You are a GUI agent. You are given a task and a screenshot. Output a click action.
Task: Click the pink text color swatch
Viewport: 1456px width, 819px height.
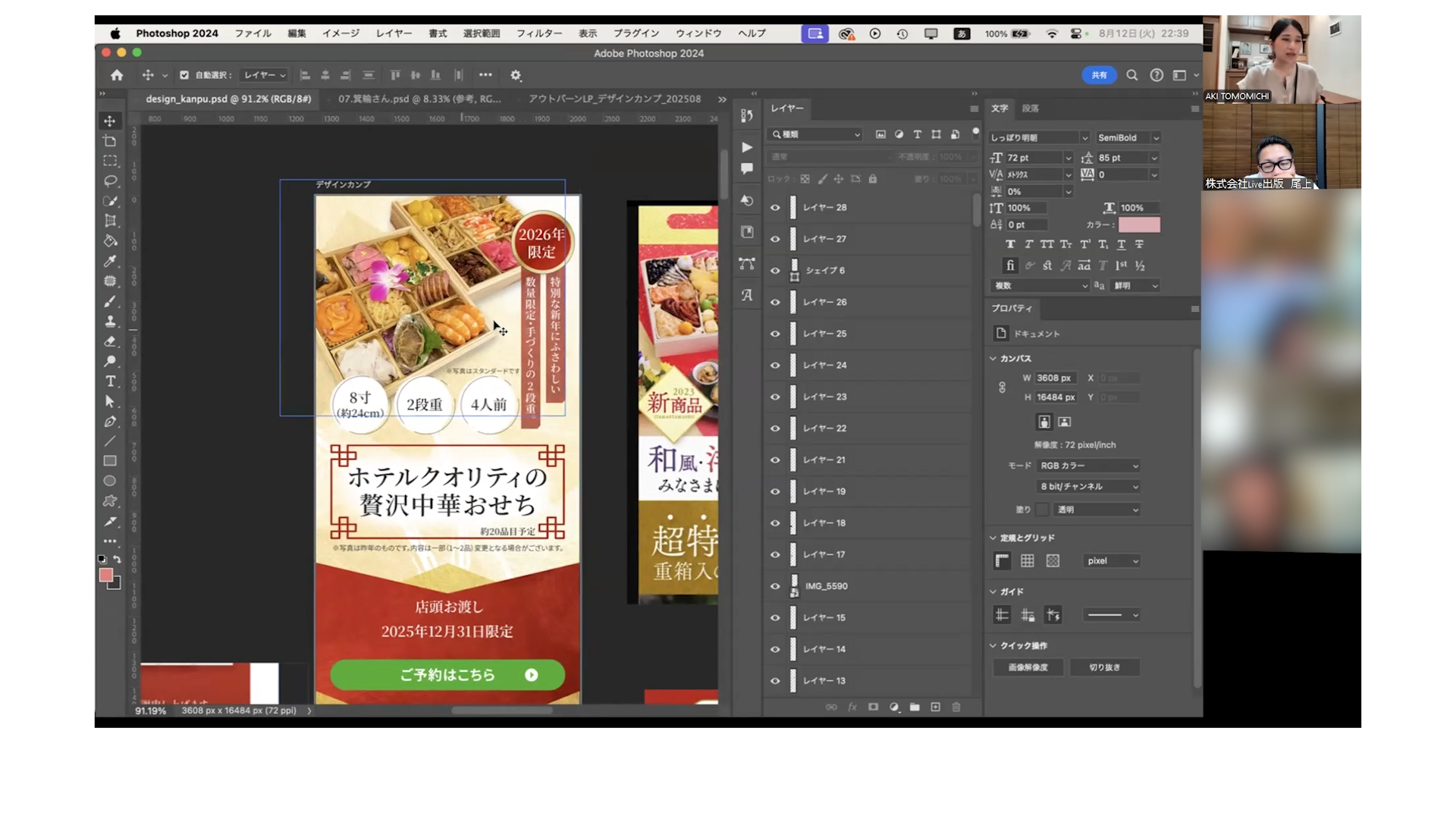[x=1139, y=224]
